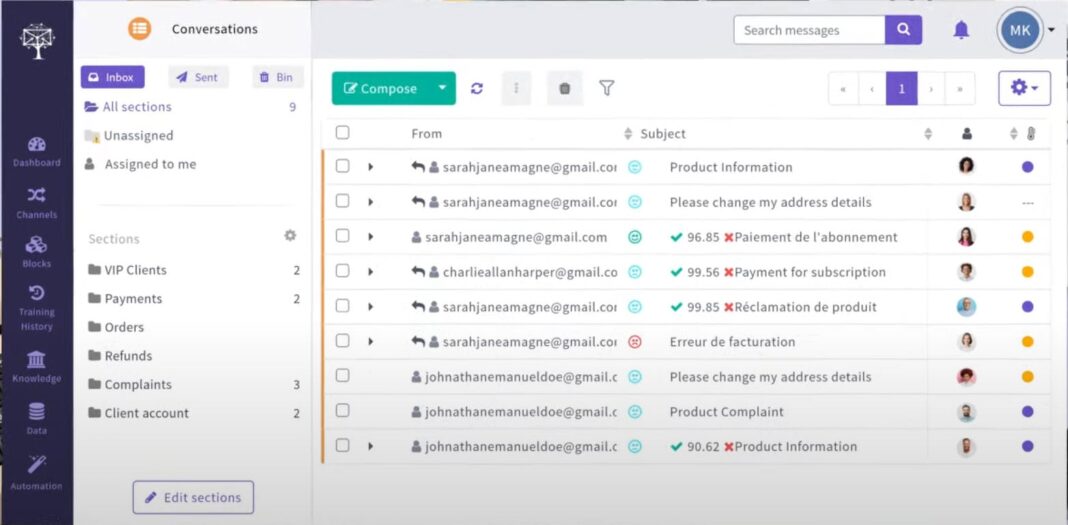Switch to the Sent tab
Image resolution: width=1068 pixels, height=525 pixels.
point(198,77)
